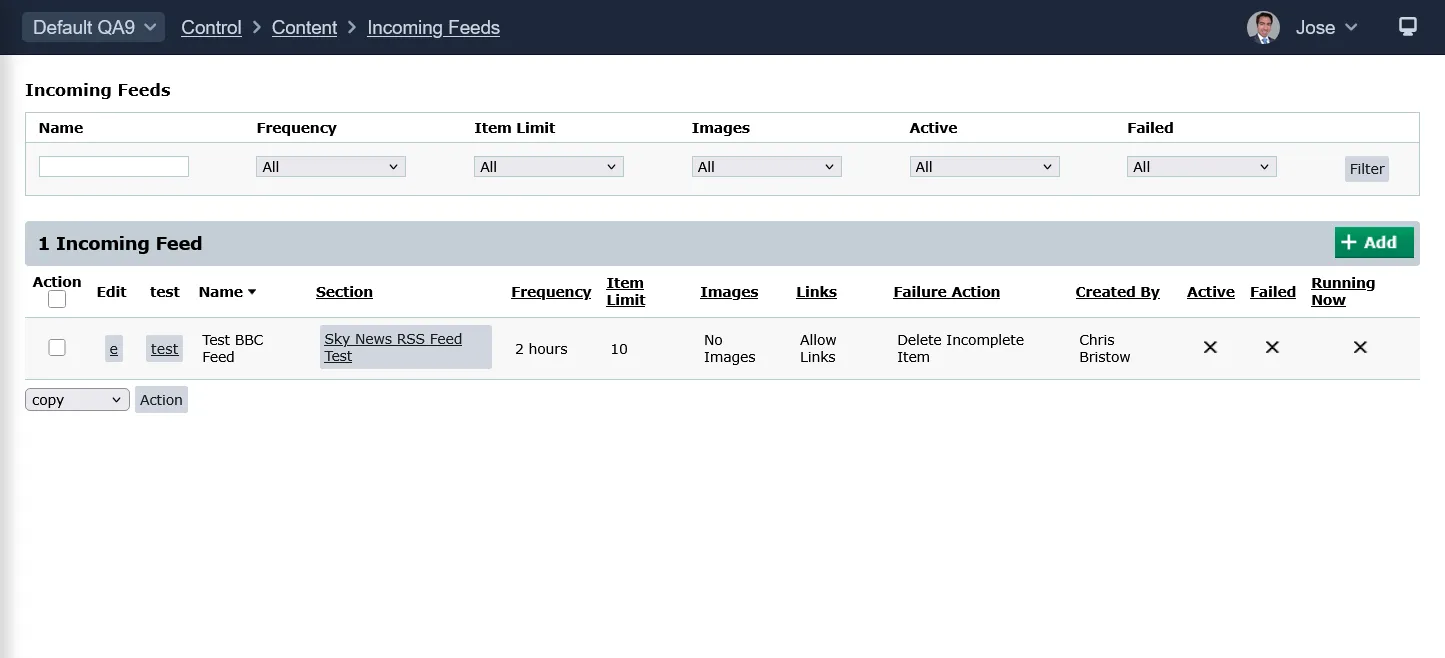Open the copy bulk action dropdown
The width and height of the screenshot is (1445, 658).
[x=77, y=400]
